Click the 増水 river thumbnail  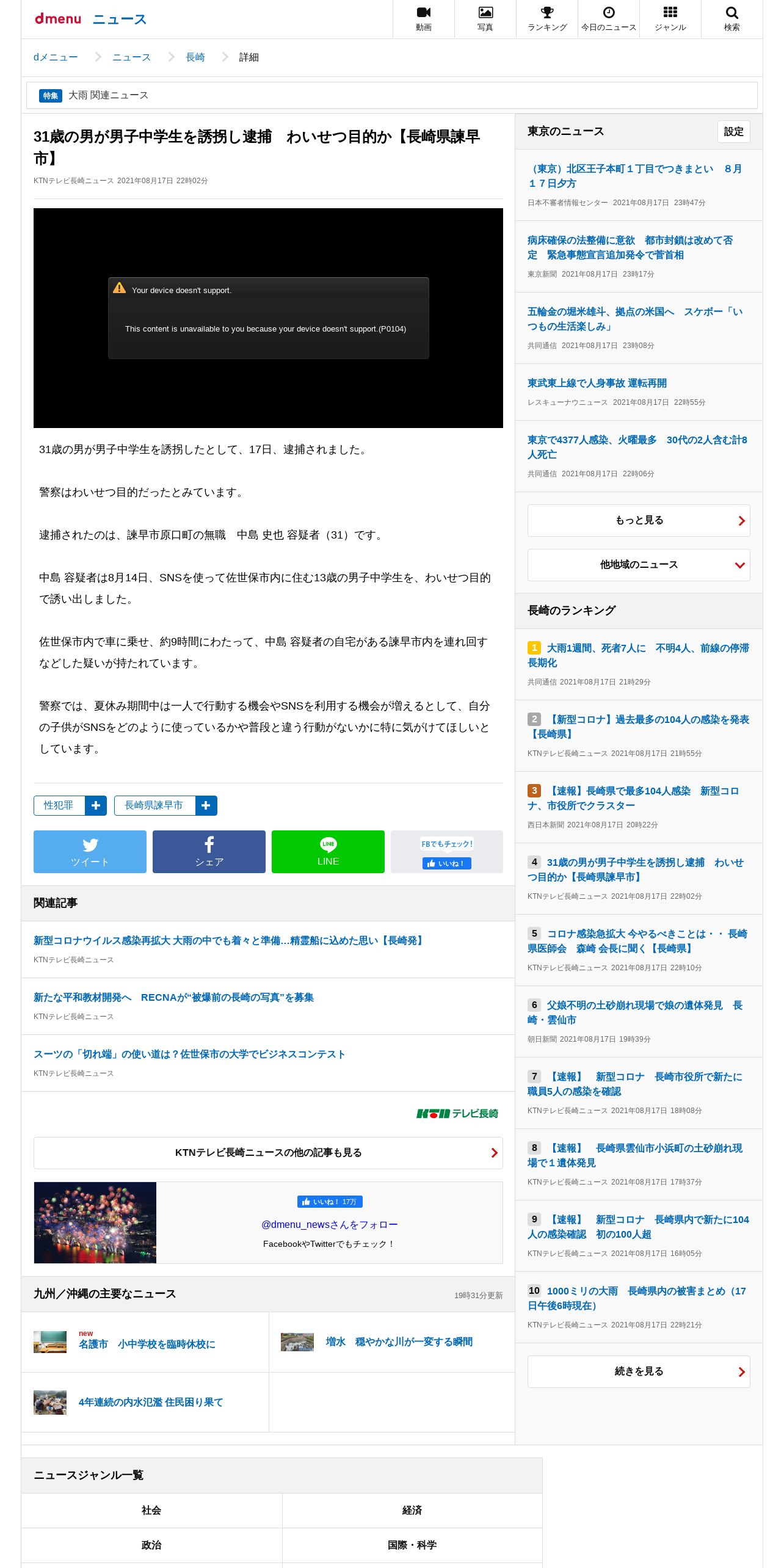point(297,1342)
